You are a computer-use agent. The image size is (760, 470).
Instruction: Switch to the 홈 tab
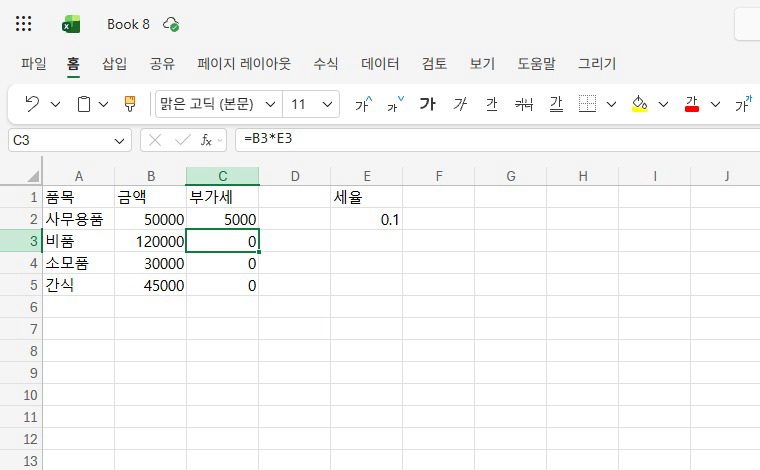[x=73, y=63]
